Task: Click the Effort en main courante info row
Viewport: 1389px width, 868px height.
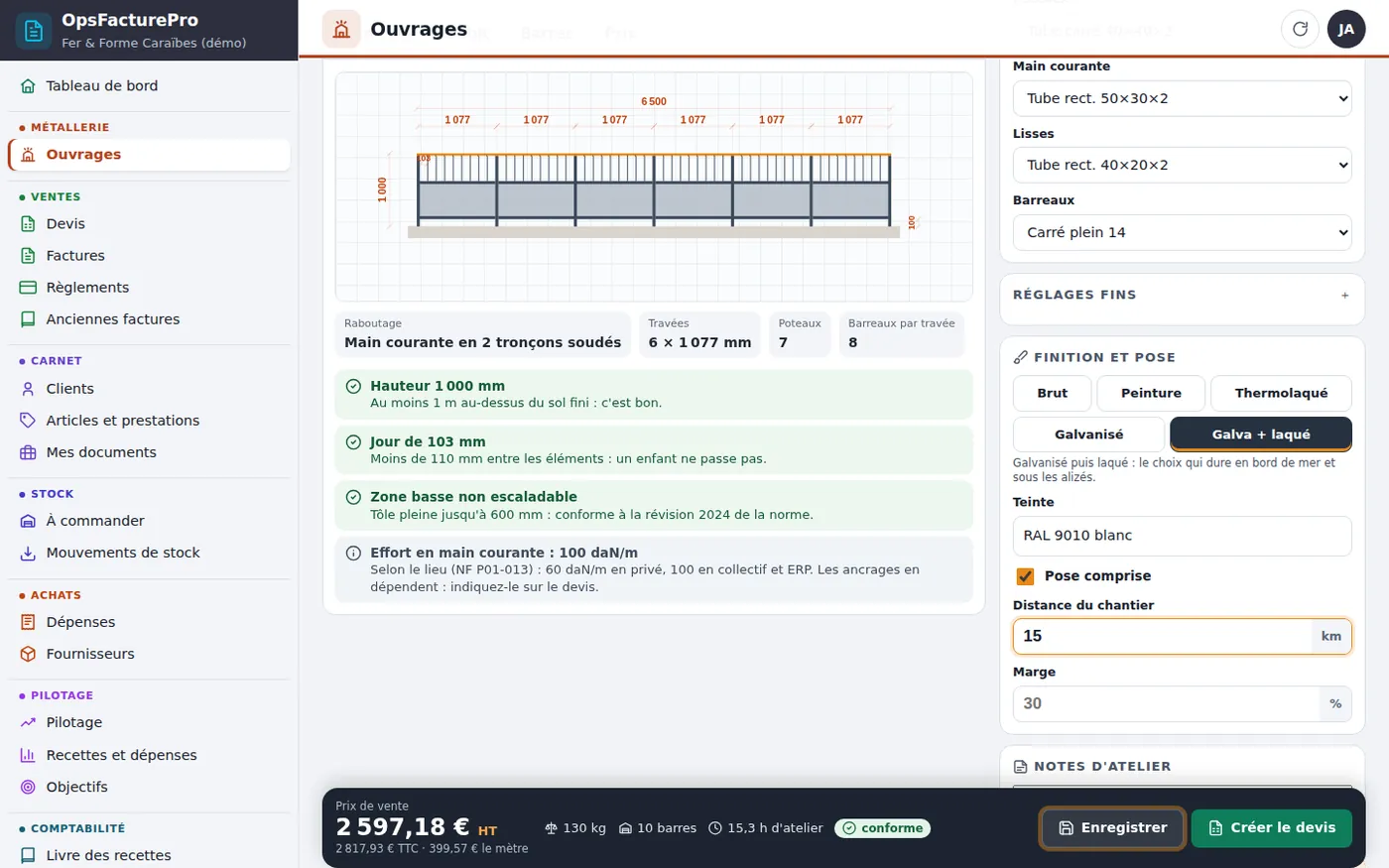Action: pos(654,569)
